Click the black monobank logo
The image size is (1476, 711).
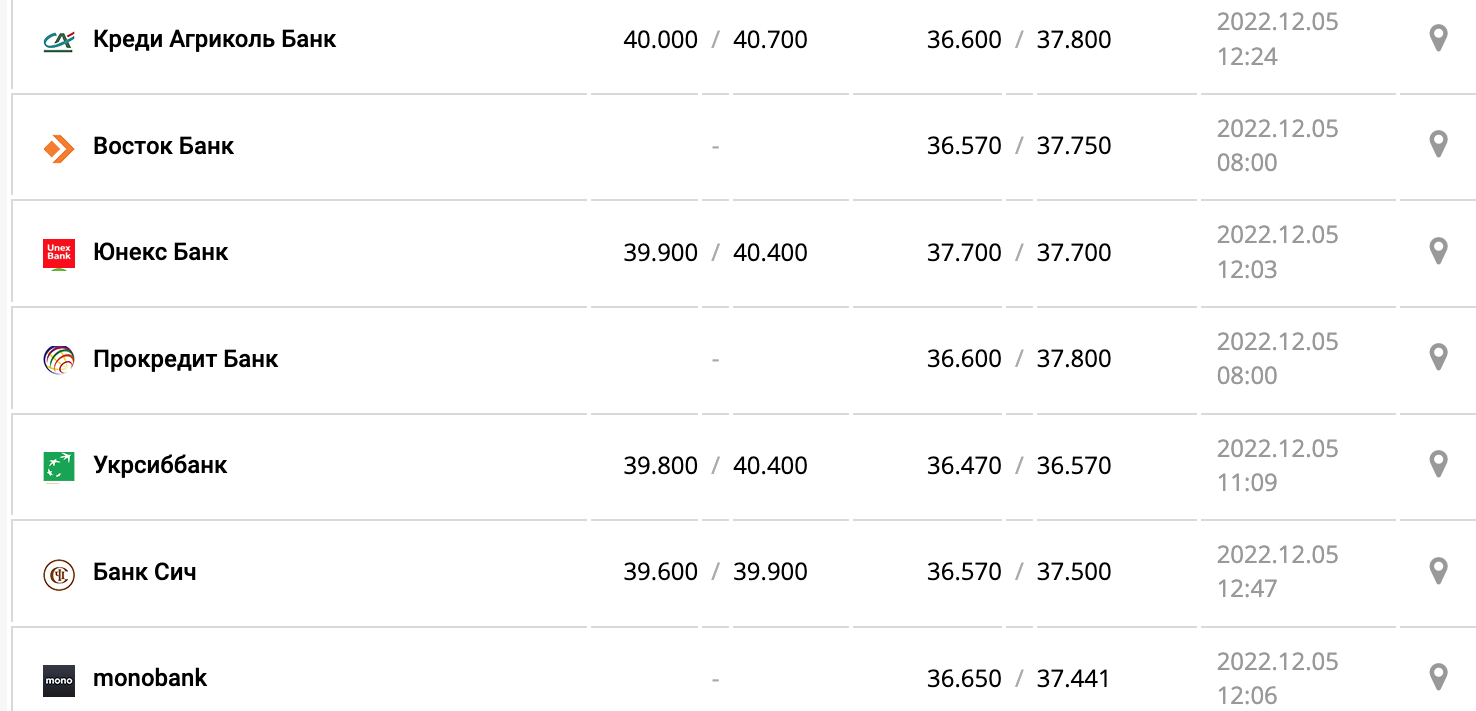click(59, 680)
